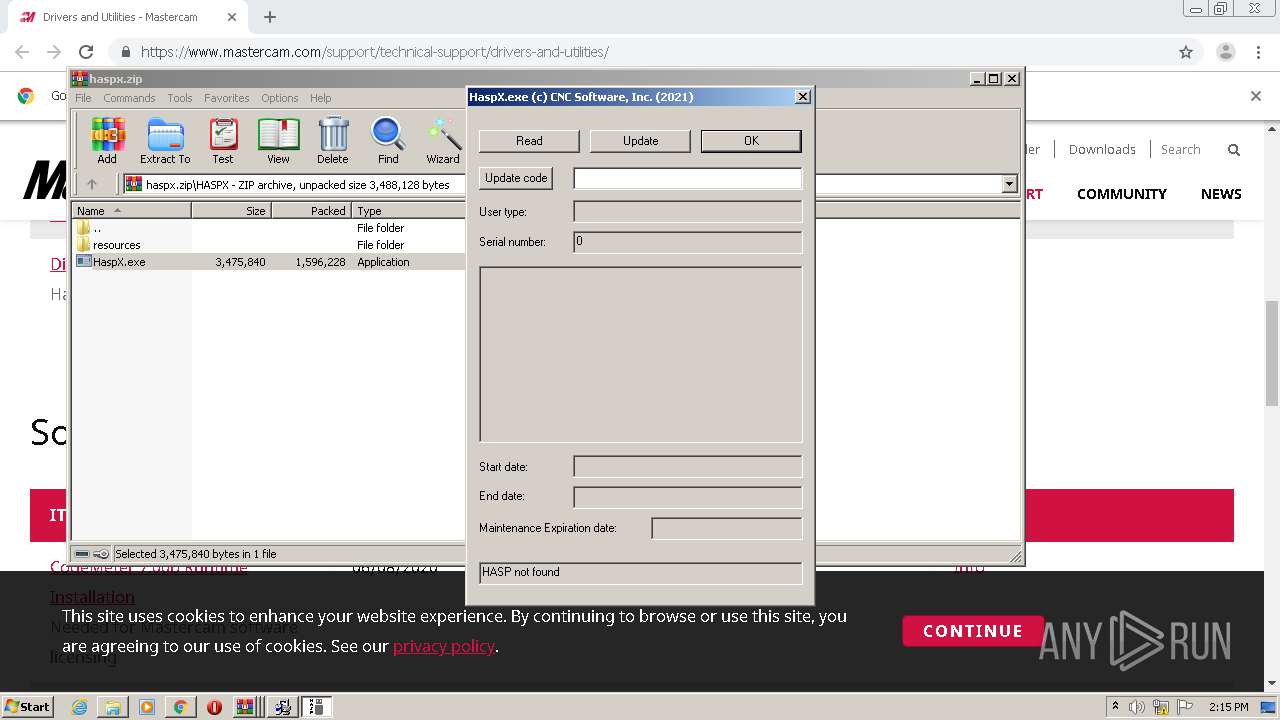
Task: Click volume speaker tray icon
Action: coord(1137,707)
